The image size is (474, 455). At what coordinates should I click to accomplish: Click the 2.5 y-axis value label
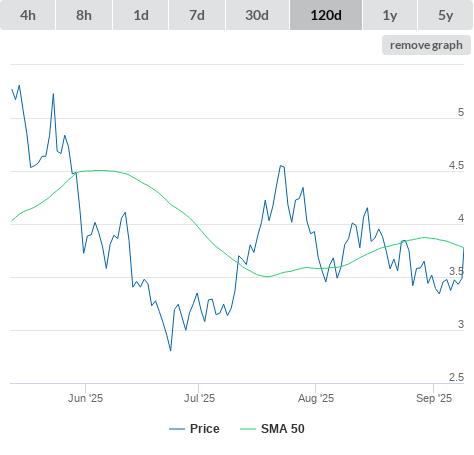click(x=456, y=377)
